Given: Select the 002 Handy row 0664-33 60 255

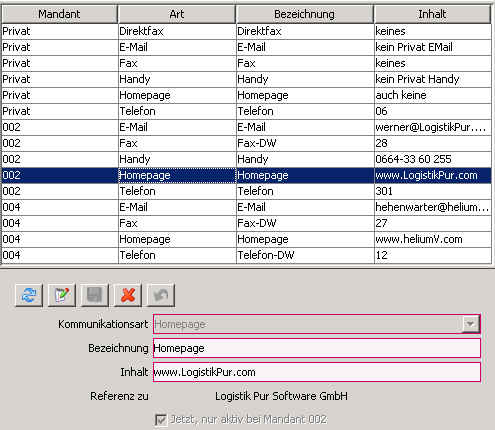Looking at the screenshot, I should point(246,159).
